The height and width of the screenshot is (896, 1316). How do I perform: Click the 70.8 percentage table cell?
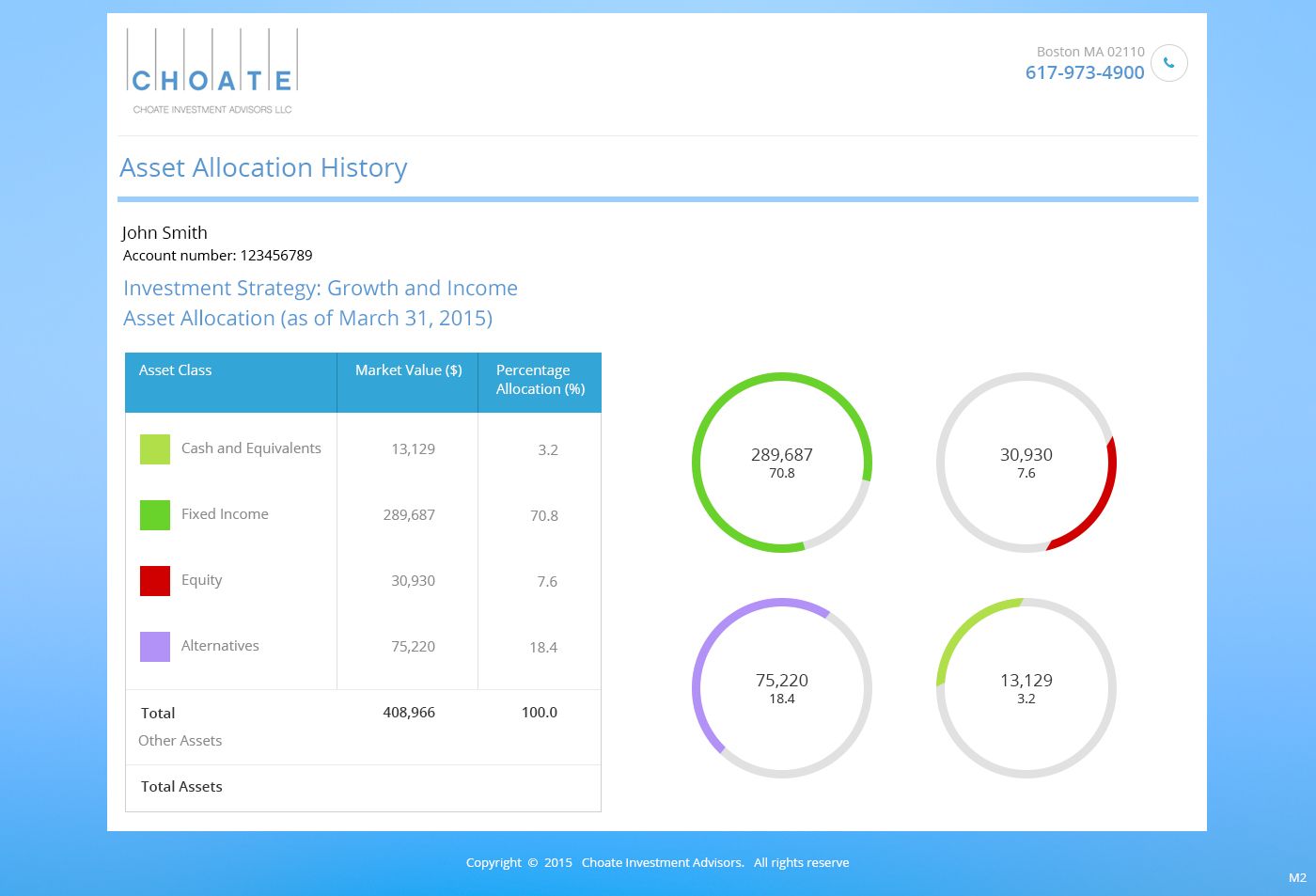tap(544, 516)
